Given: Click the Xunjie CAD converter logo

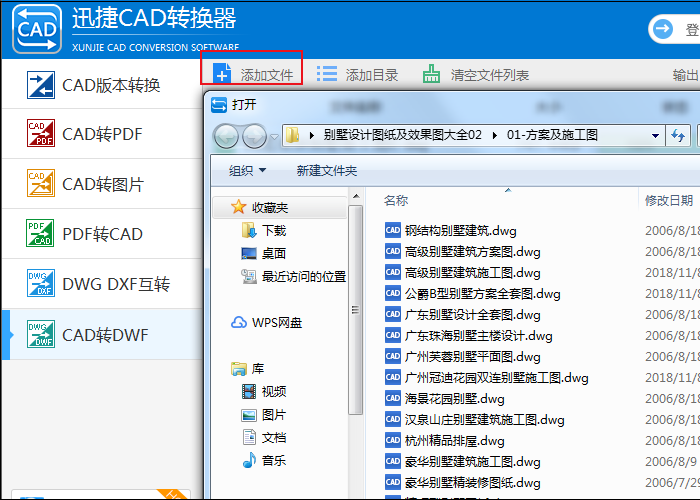Looking at the screenshot, I should [37, 29].
